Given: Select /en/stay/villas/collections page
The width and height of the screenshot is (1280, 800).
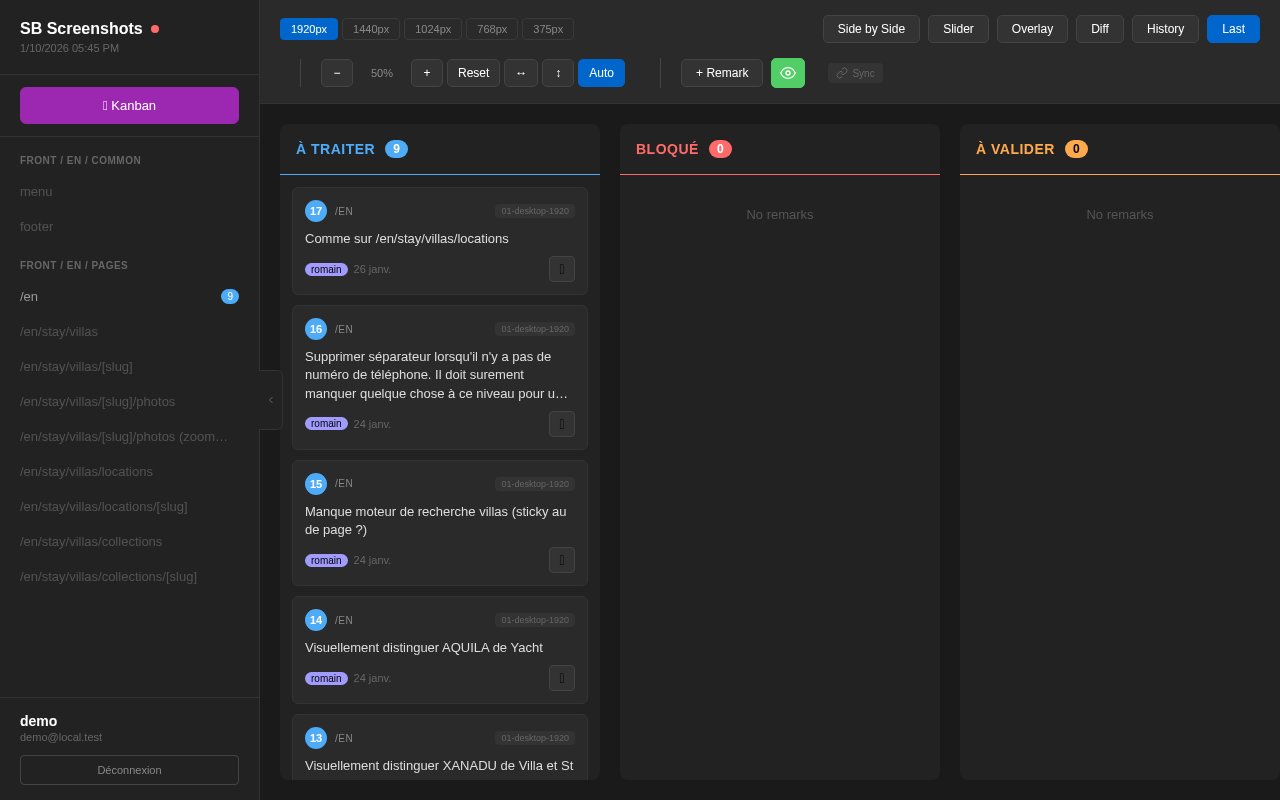Looking at the screenshot, I should pyautogui.click(x=129, y=541).
